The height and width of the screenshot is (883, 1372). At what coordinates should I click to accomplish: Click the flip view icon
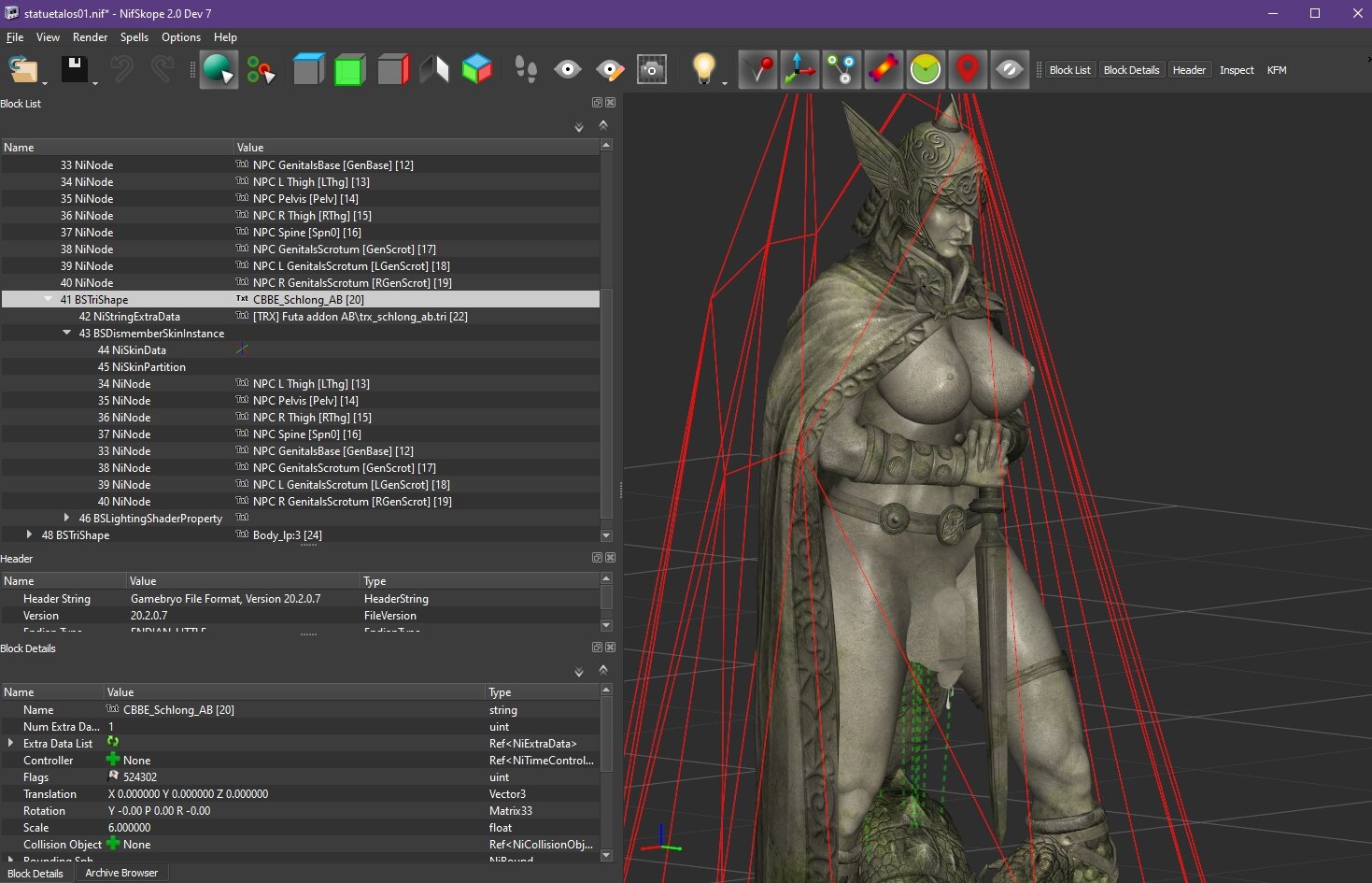pyautogui.click(x=434, y=70)
